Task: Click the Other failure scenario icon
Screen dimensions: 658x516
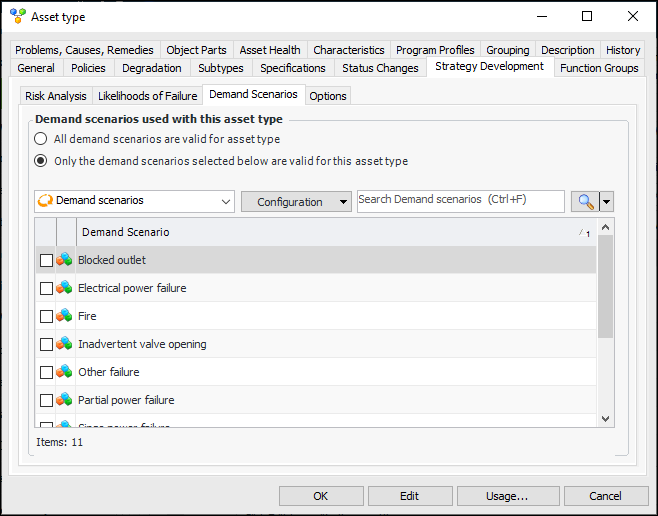Action: click(x=64, y=372)
